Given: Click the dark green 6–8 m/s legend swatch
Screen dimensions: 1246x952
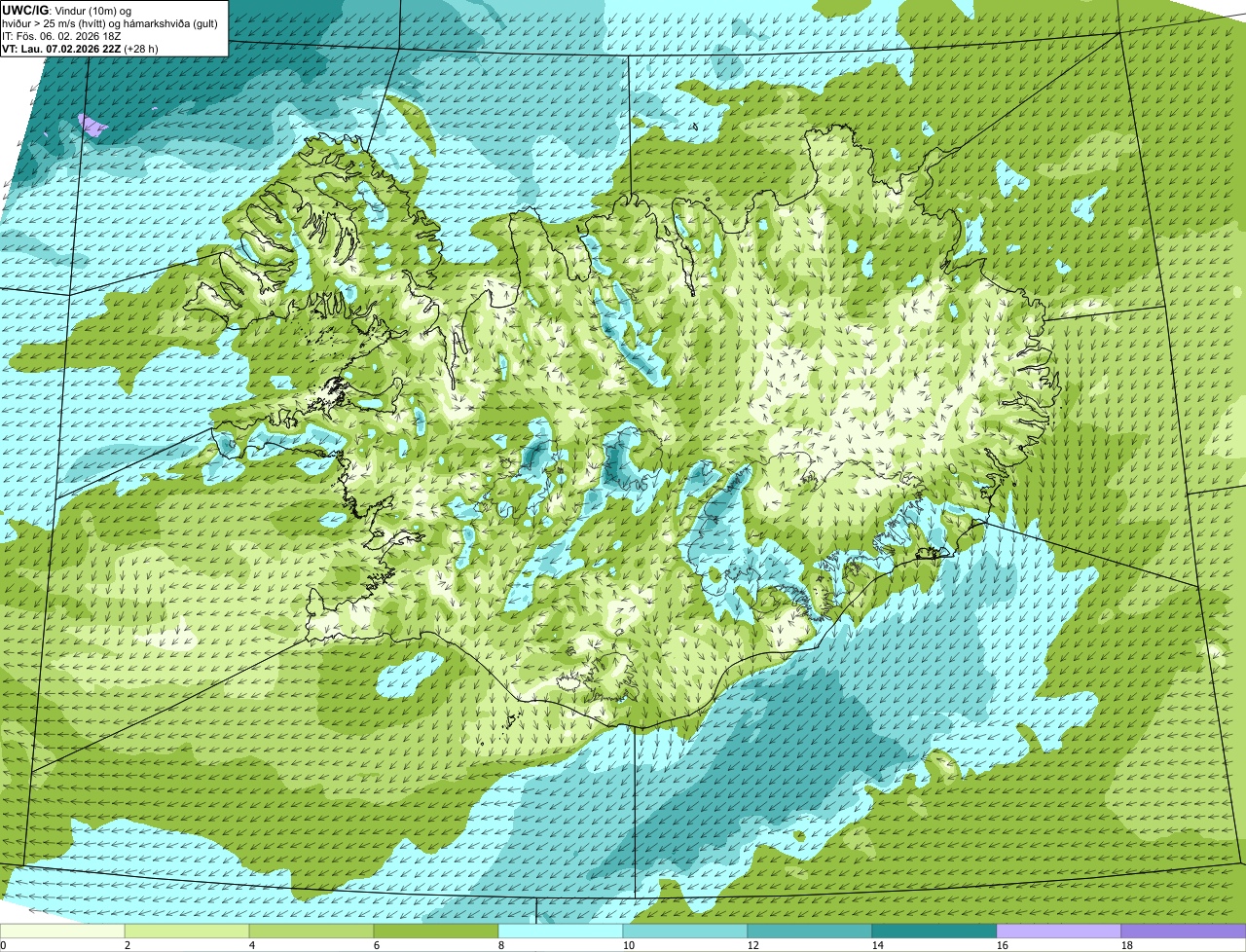Looking at the screenshot, I should (437, 932).
